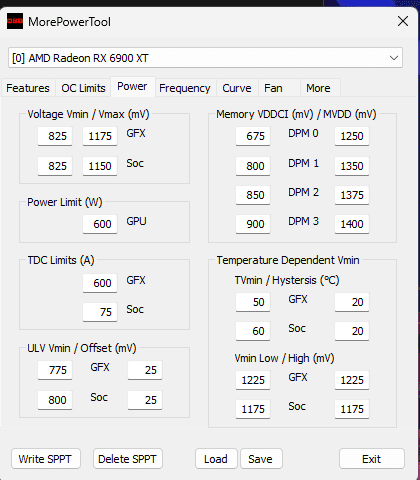Image resolution: width=420 pixels, height=480 pixels.
Task: Switch to the More tab
Action: pos(319,88)
